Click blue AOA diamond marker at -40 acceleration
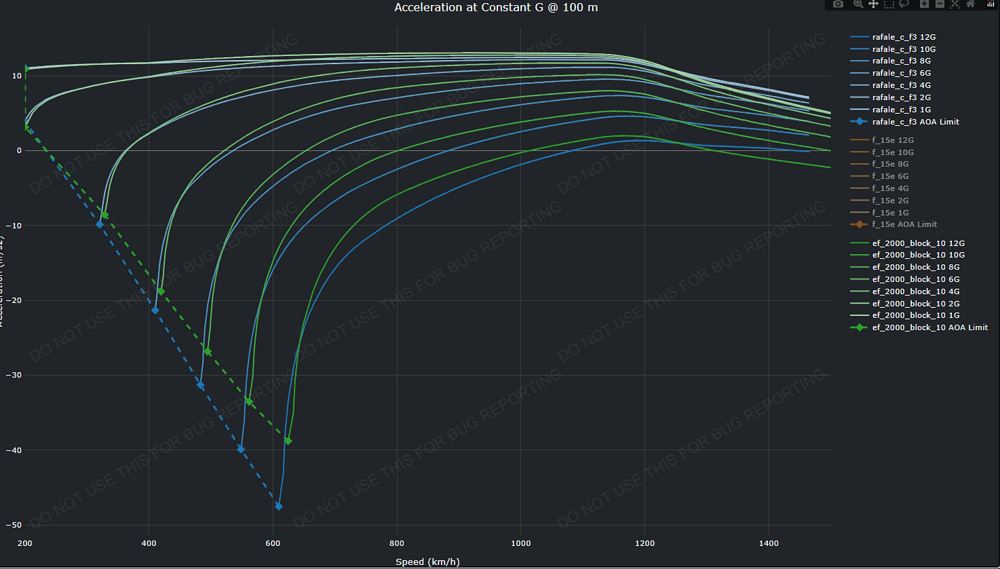This screenshot has height=569, width=1000. (x=241, y=450)
